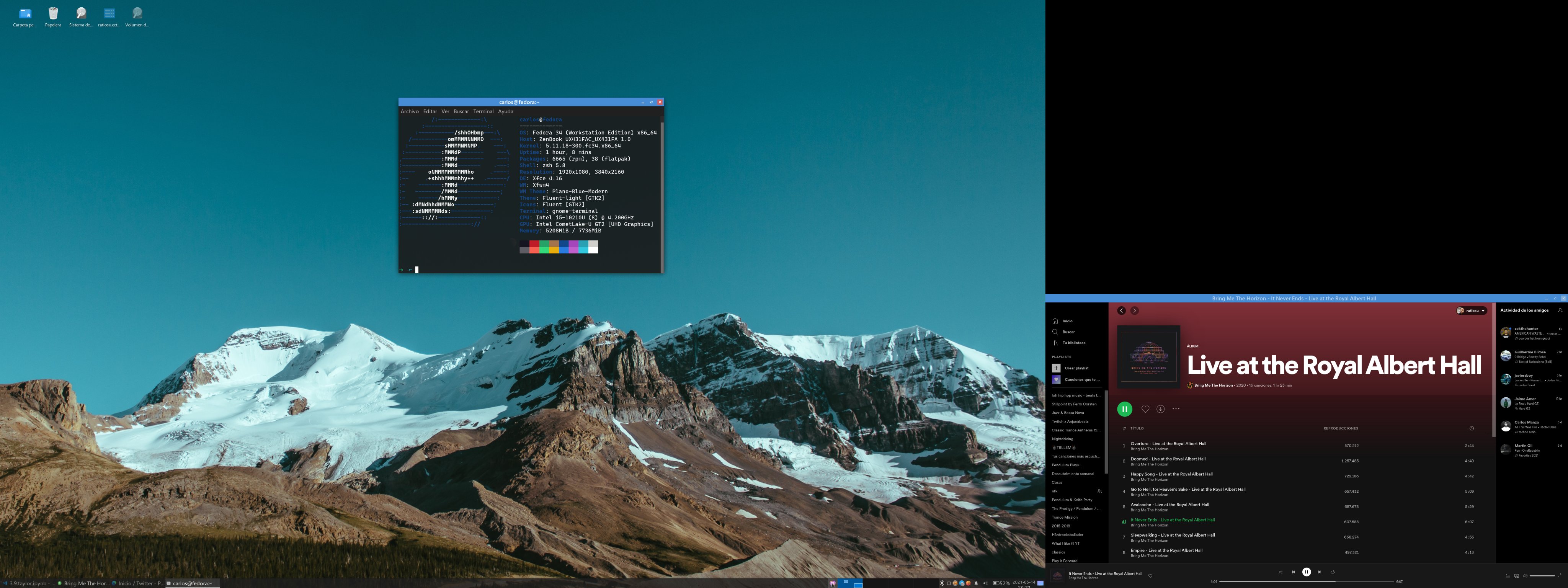Download the album with the download icon
Image resolution: width=1568 pixels, height=588 pixels.
pyautogui.click(x=1160, y=409)
